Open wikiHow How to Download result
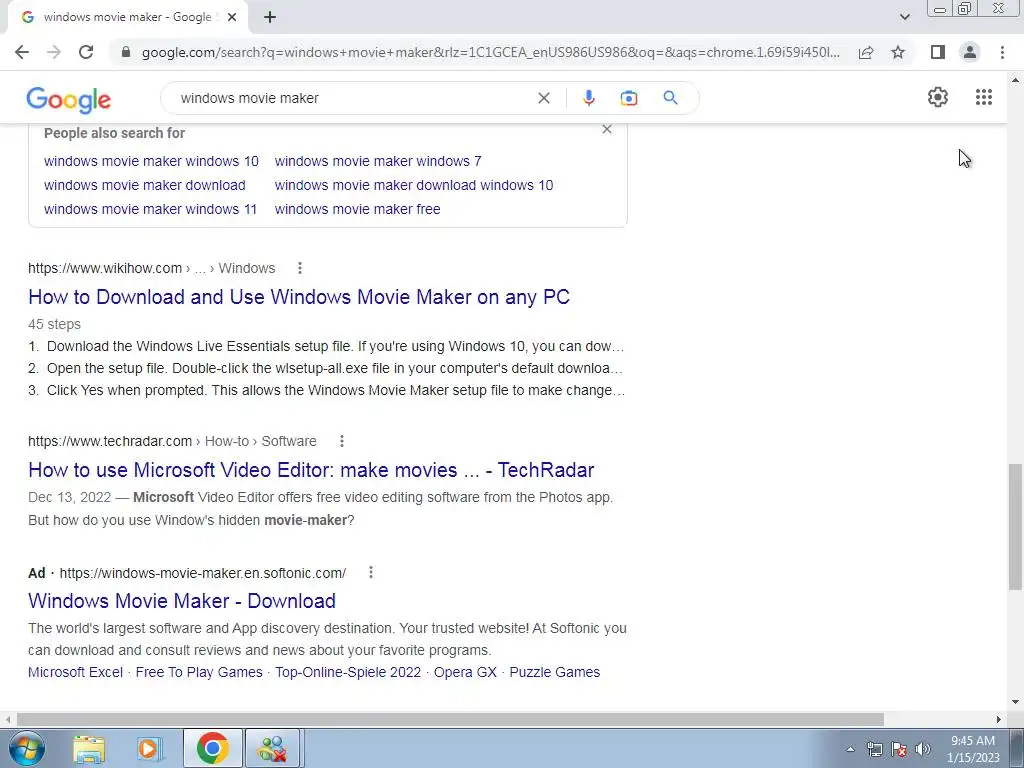The height and width of the screenshot is (768, 1024). tap(298, 297)
